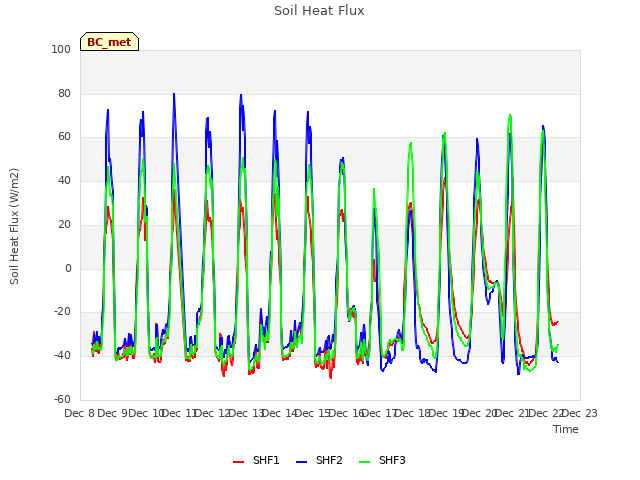Click the Soil Heat Flux (W/m2) axis title
This screenshot has width=640, height=480.
[x=14, y=226]
